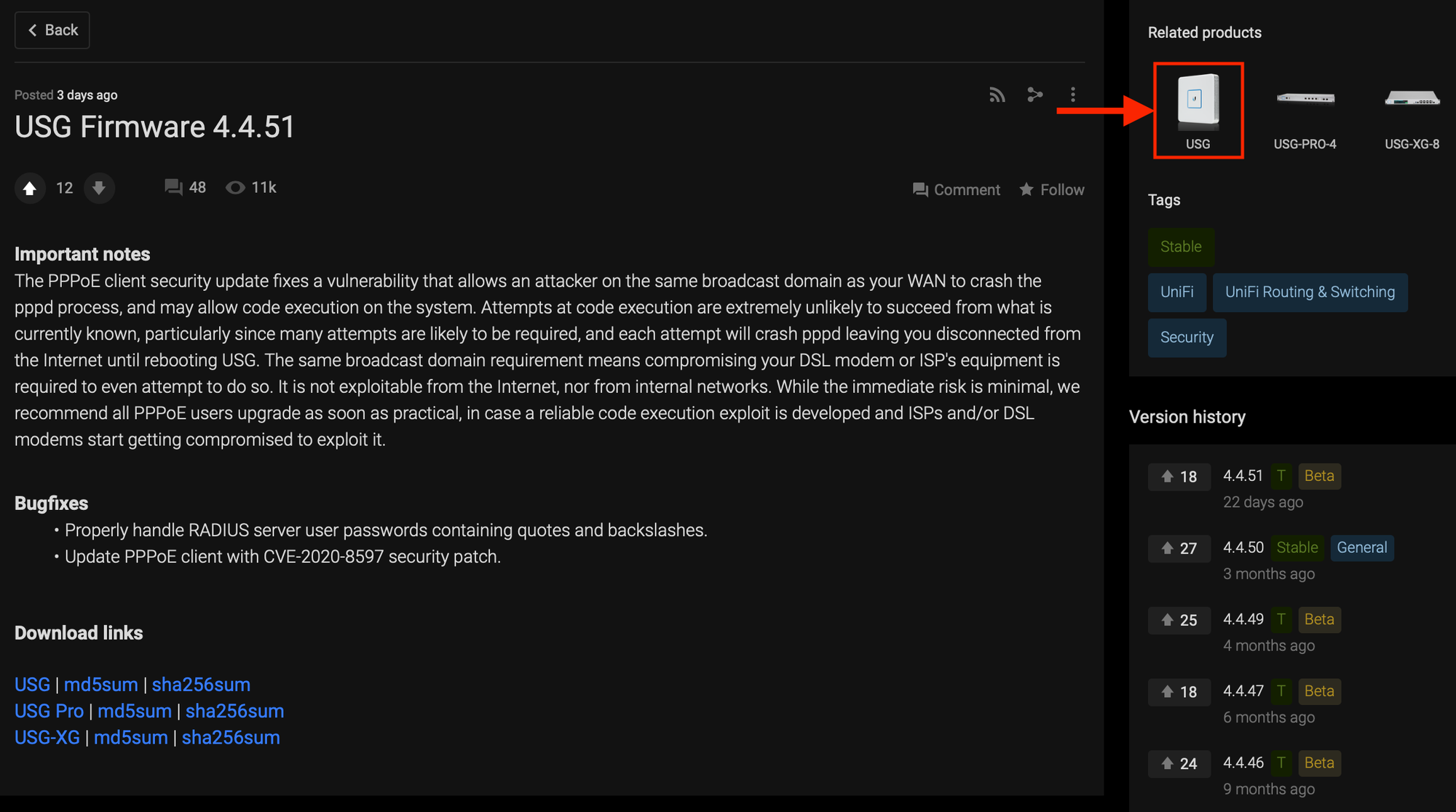Click the "Version history" heading
The image size is (1456, 812).
[x=1187, y=417]
